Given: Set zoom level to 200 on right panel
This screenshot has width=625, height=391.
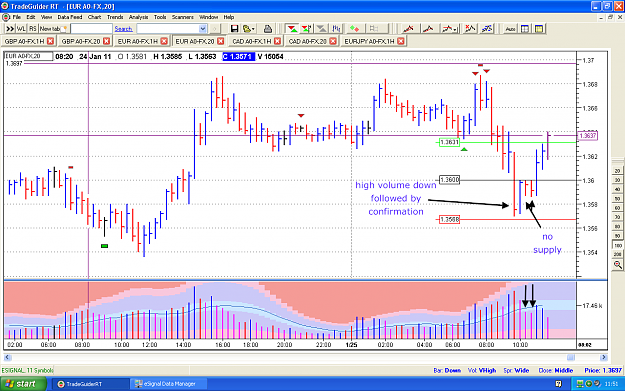Looking at the screenshot, I should click(x=618, y=254).
